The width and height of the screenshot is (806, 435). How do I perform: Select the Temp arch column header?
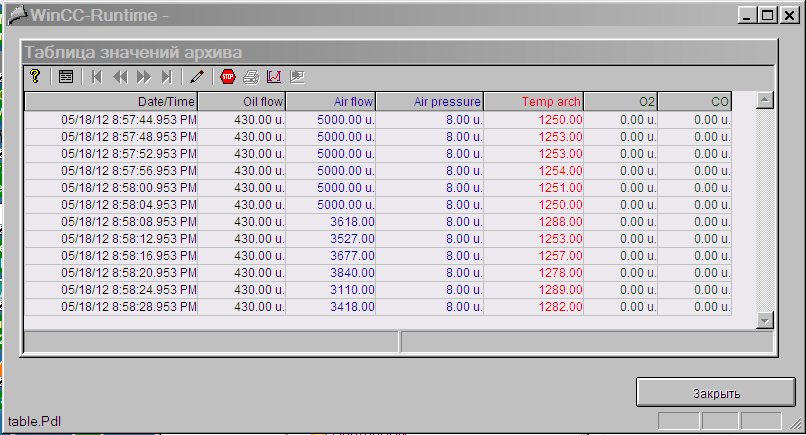point(534,102)
